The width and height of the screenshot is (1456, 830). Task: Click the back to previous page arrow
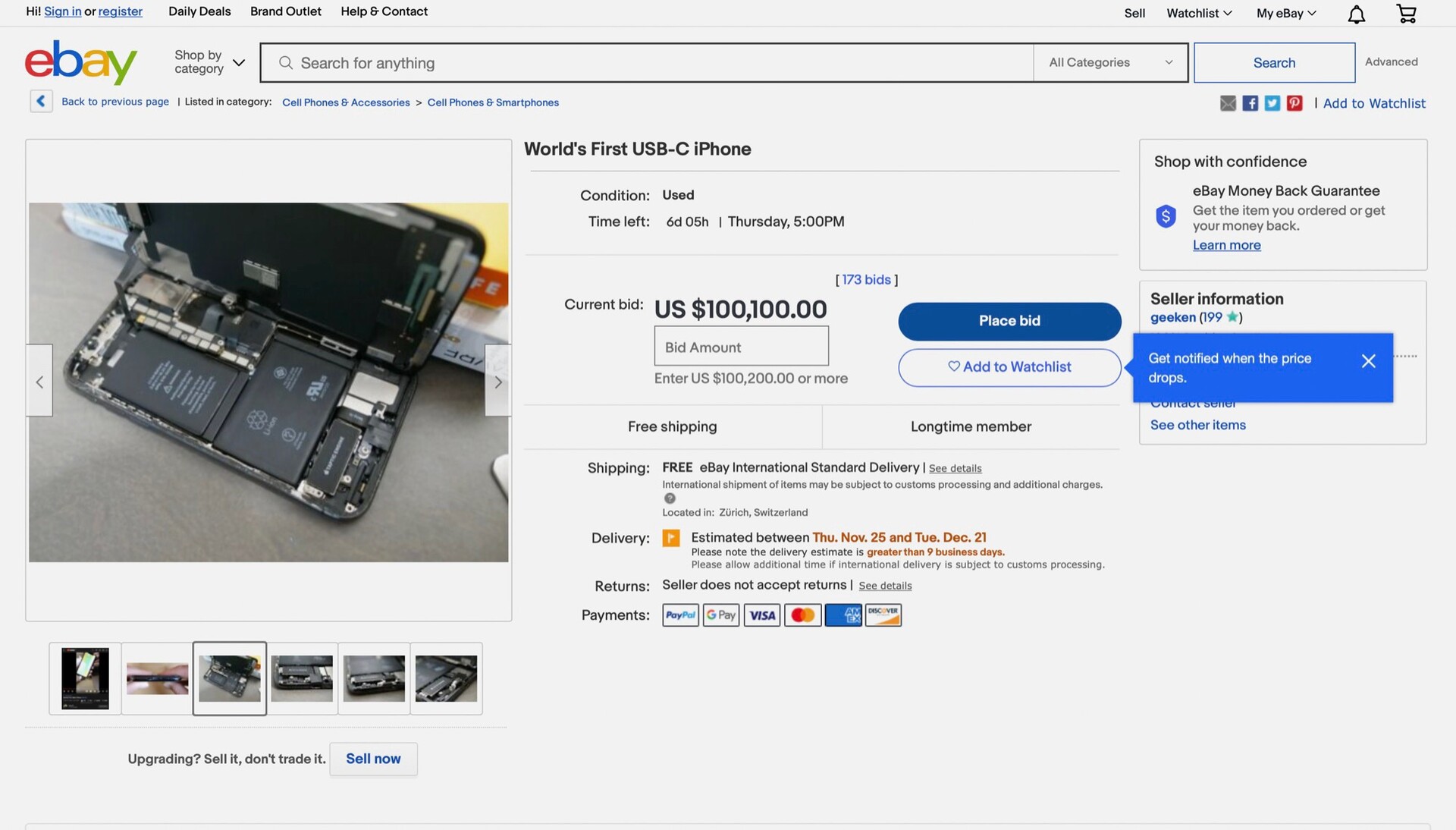coord(41,101)
